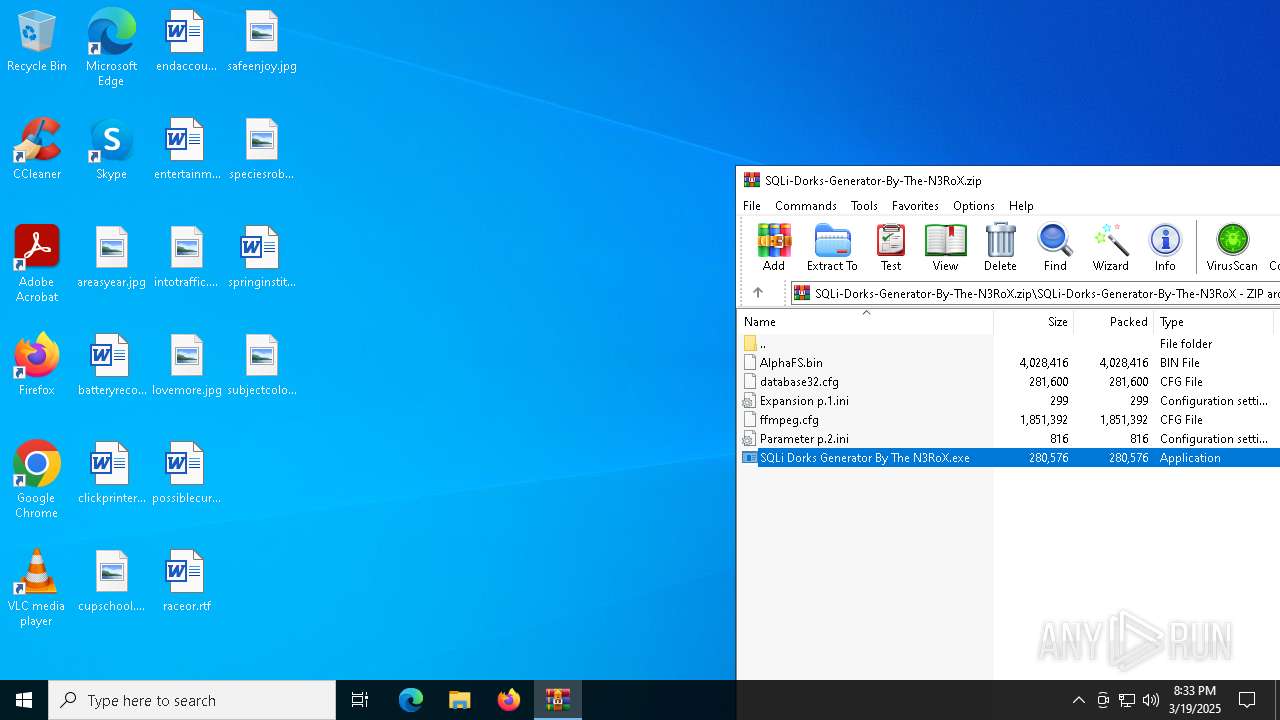Sort by the Type column header
The image size is (1280, 720).
point(1213,321)
